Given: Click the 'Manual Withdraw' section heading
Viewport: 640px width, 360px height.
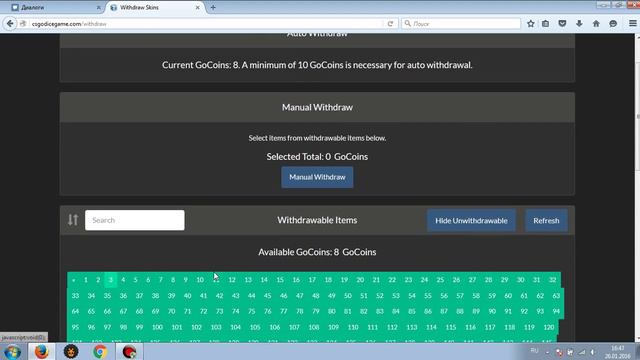Looking at the screenshot, I should pos(317,107).
